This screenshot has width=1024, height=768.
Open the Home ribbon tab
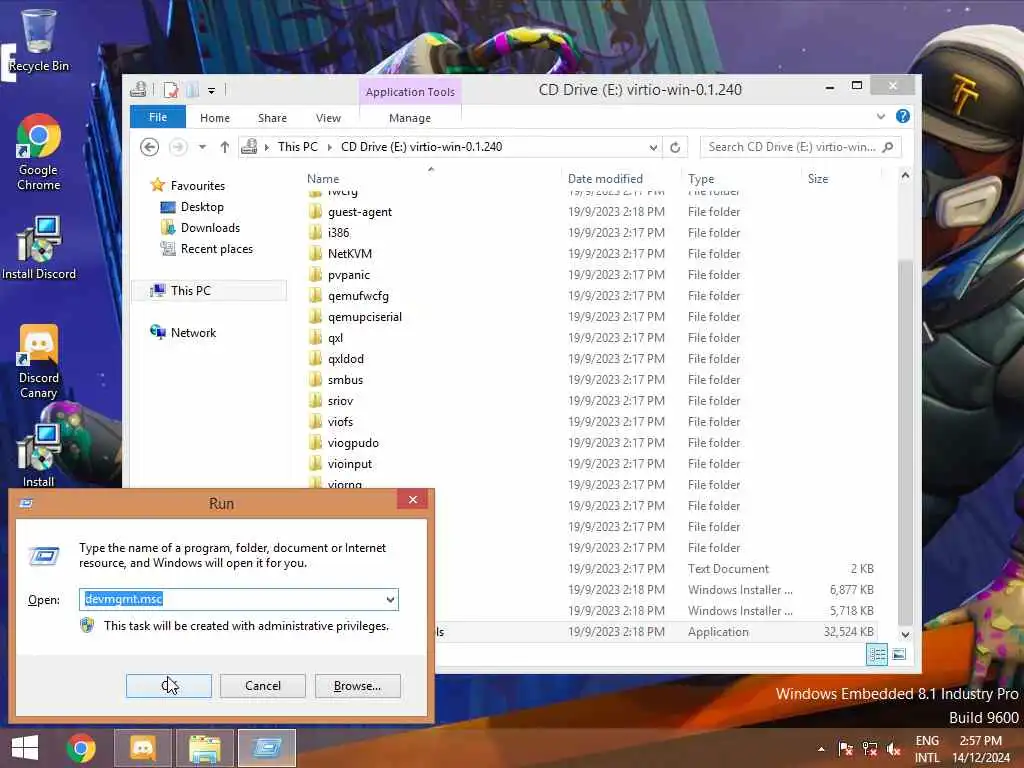click(215, 118)
